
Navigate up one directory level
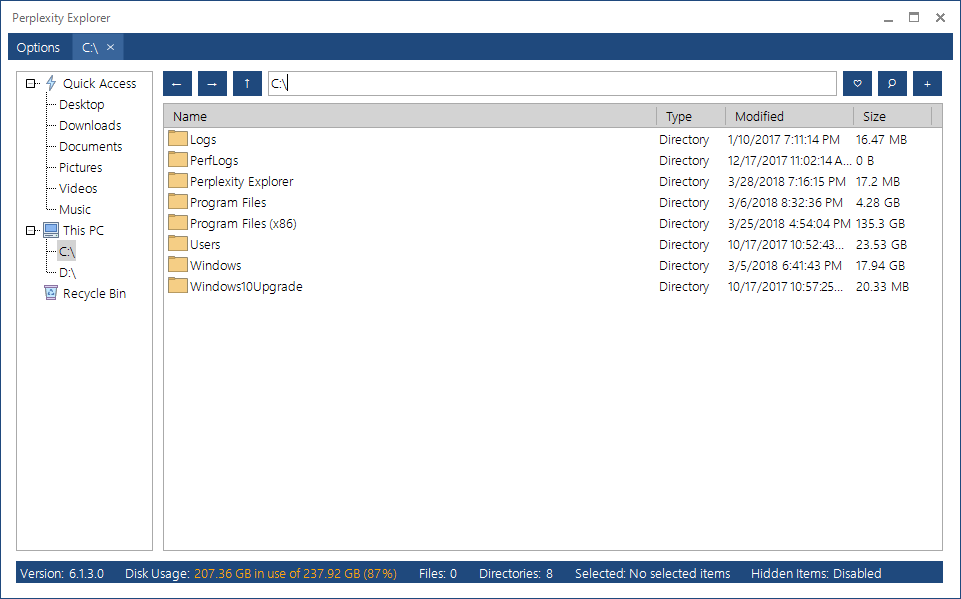point(247,83)
